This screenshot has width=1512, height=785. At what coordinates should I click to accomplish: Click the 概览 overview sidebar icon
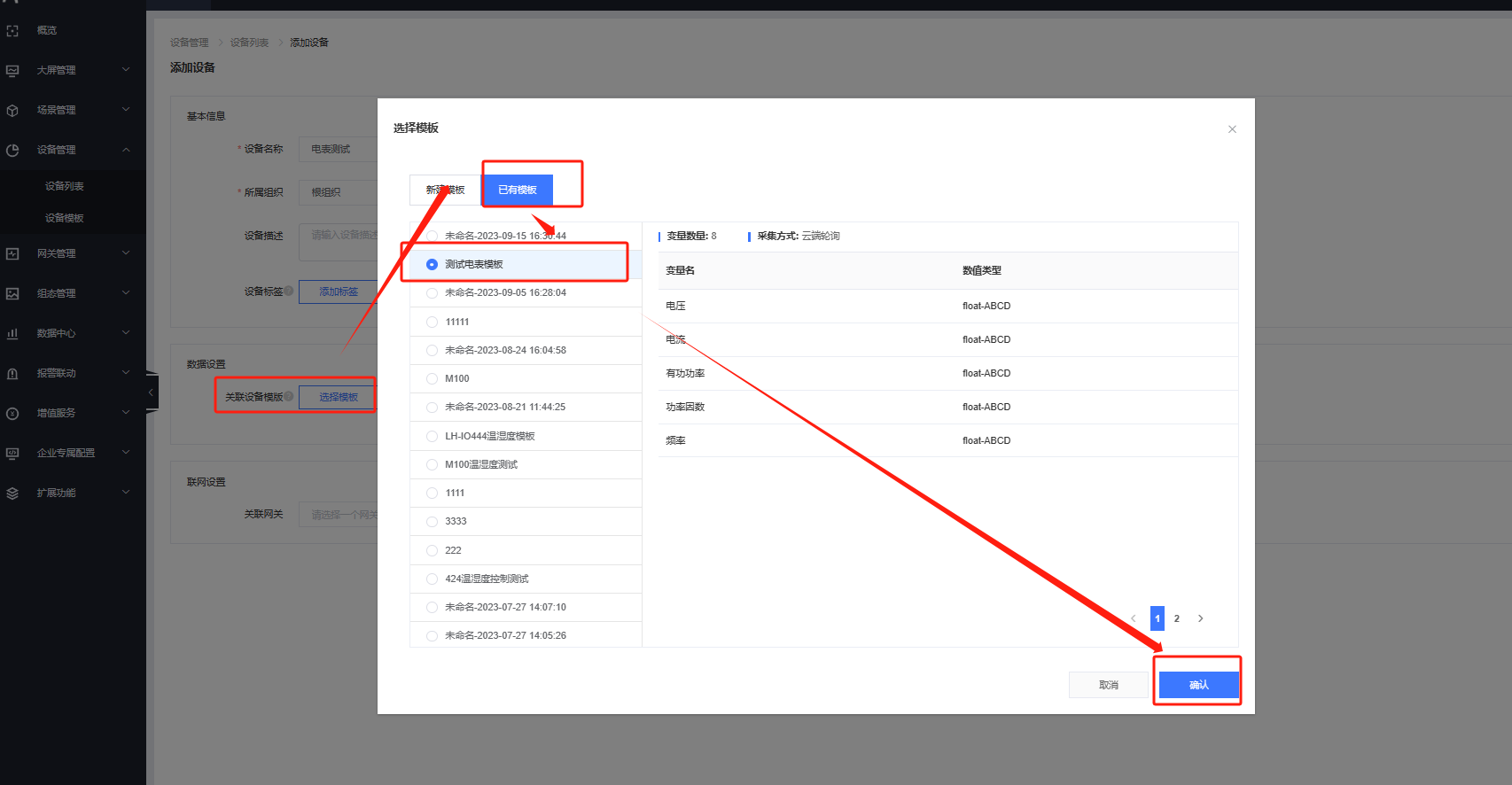coord(12,31)
